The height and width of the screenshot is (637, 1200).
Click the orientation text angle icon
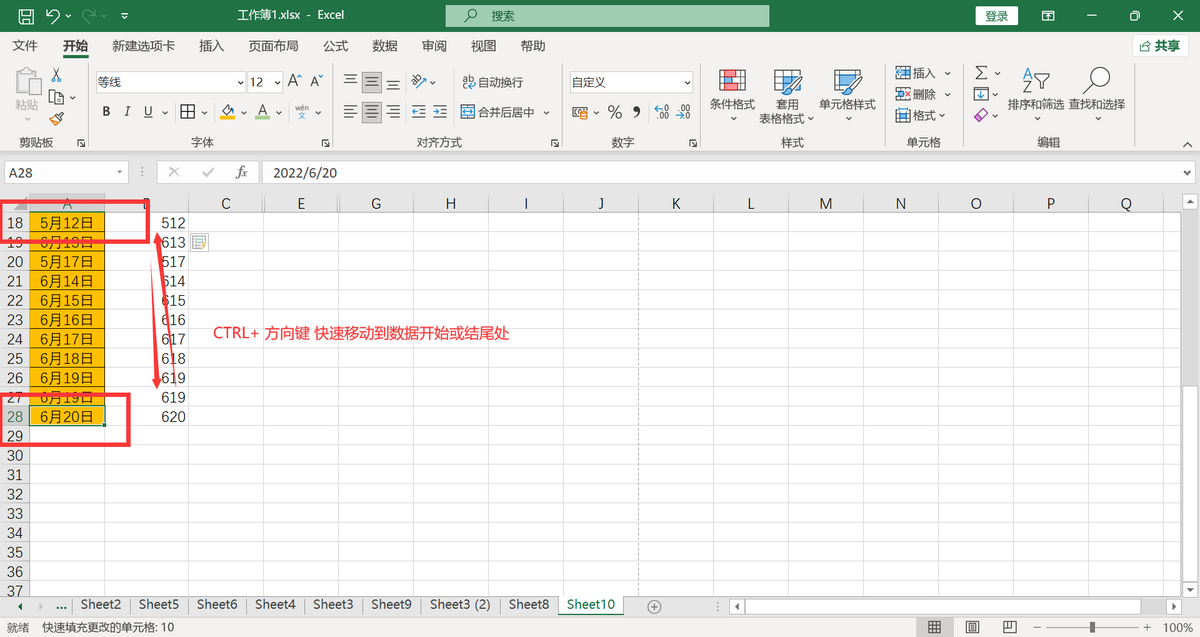pyautogui.click(x=420, y=82)
